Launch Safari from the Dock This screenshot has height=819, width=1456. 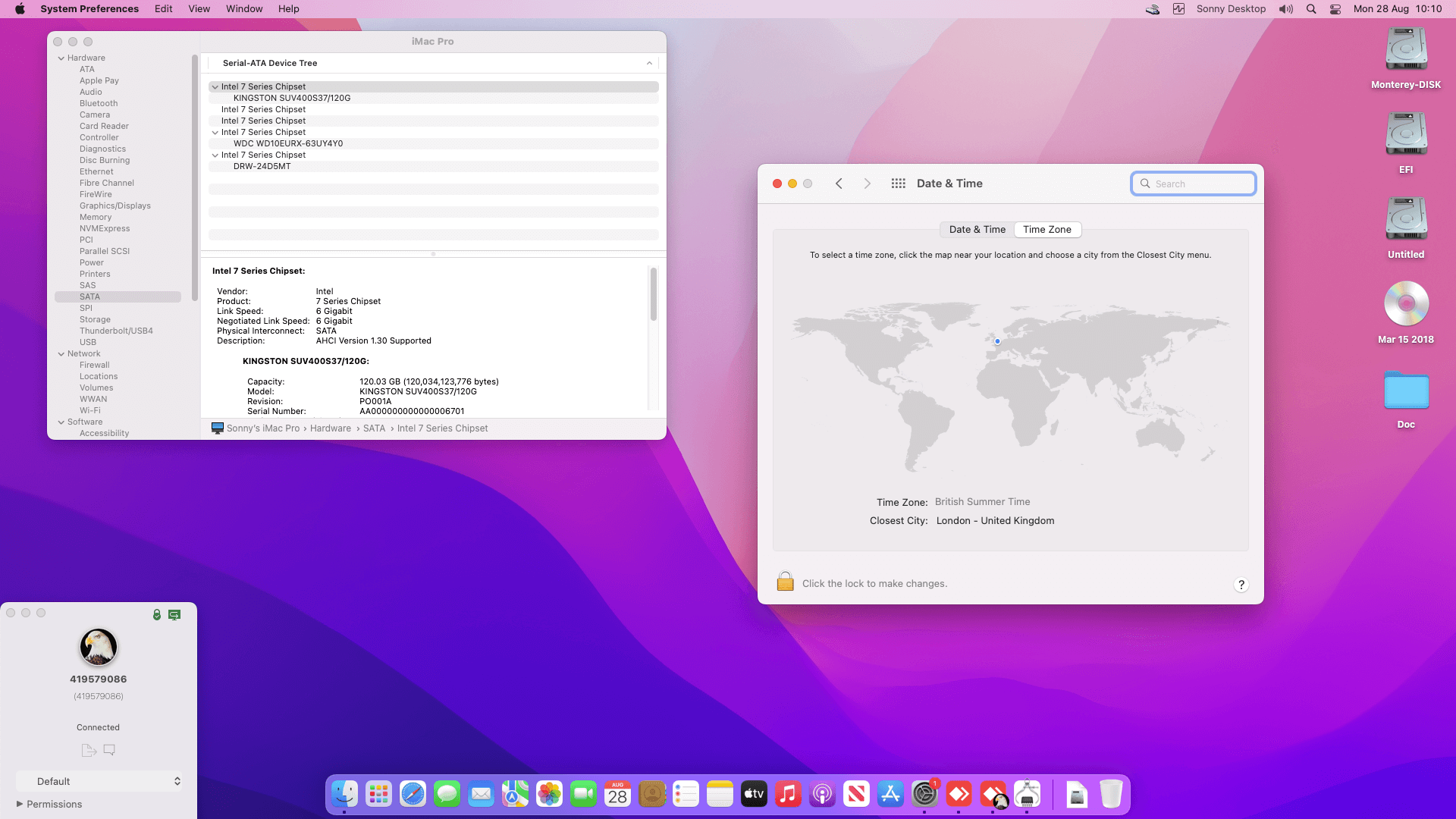tap(413, 794)
